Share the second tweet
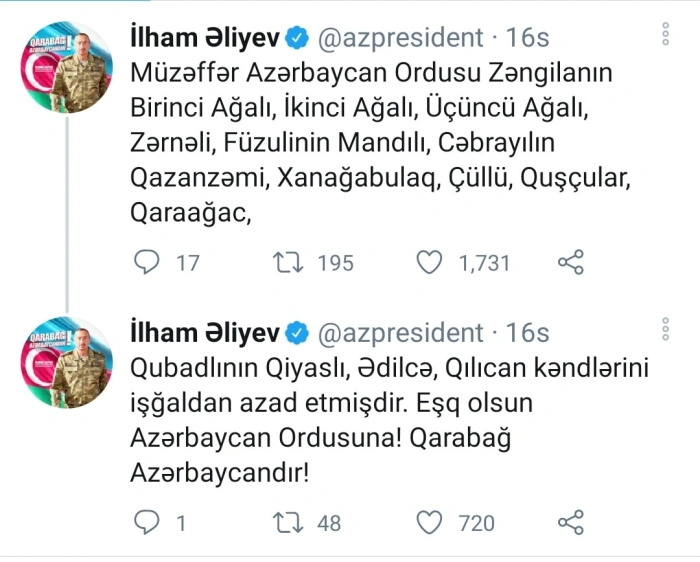The width and height of the screenshot is (700, 562). point(570,522)
